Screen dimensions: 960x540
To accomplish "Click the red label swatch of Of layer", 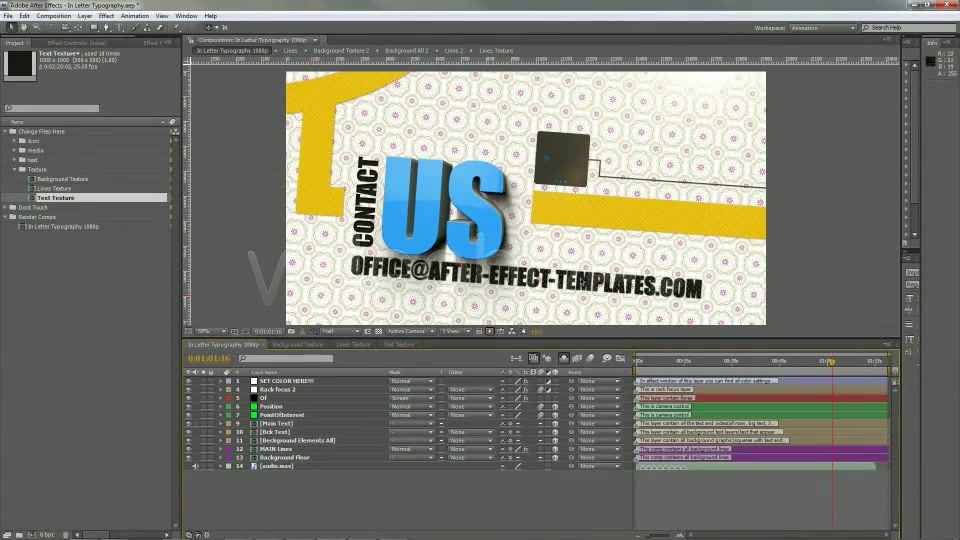I will pyautogui.click(x=228, y=398).
